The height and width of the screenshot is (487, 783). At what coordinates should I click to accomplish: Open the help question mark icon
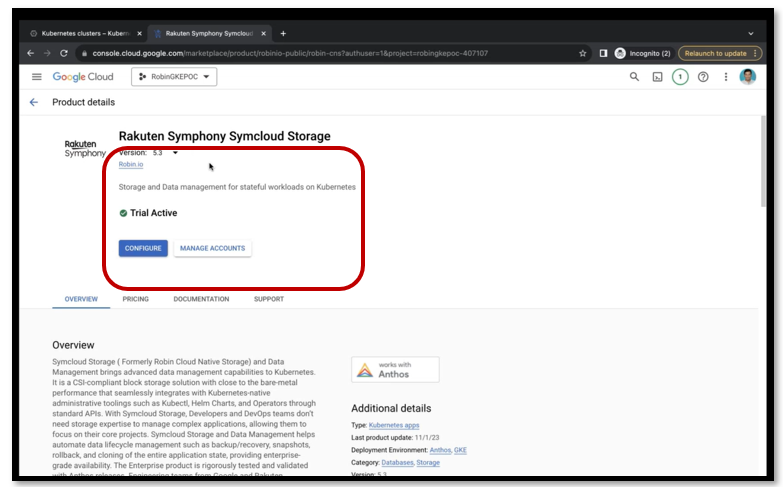703,76
